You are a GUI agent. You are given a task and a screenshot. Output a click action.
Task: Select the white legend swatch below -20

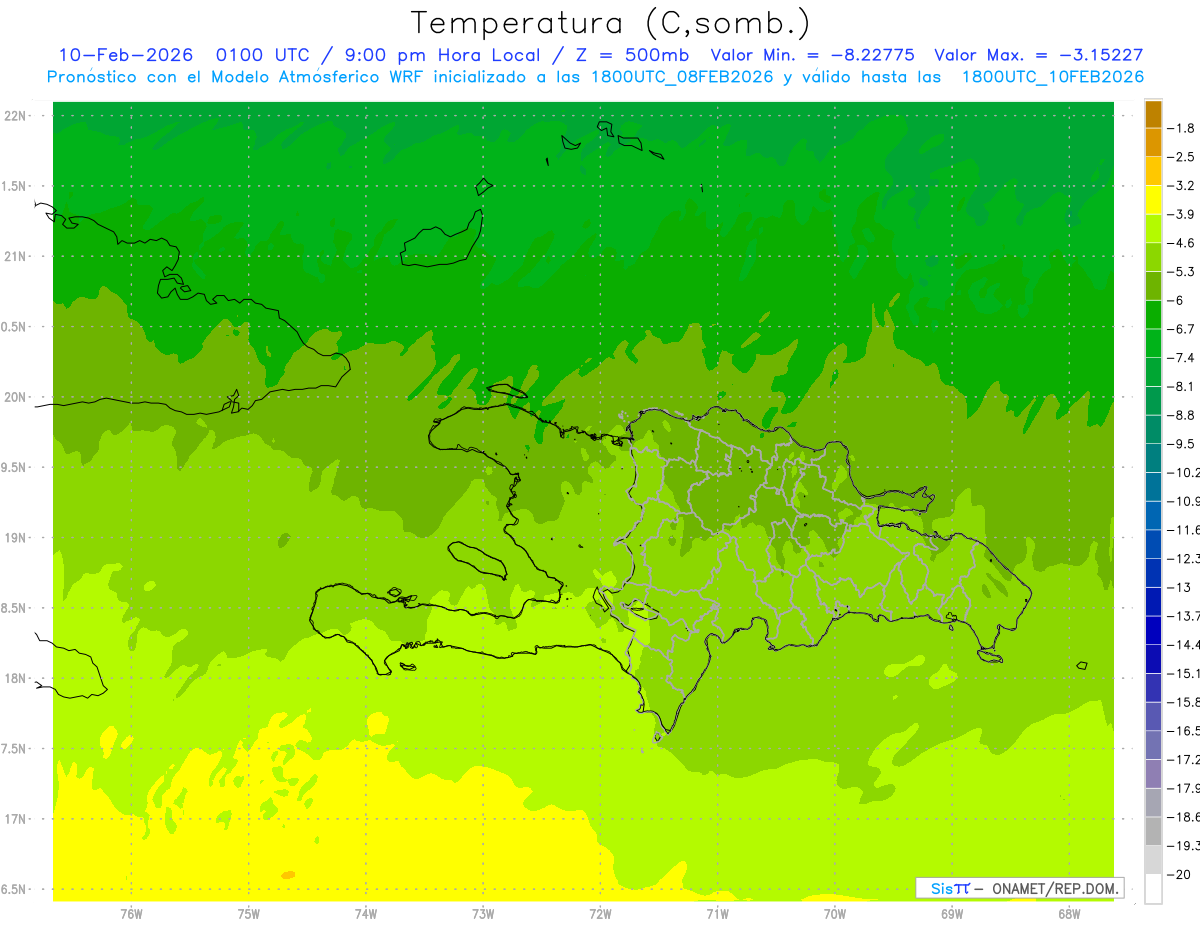click(1153, 889)
